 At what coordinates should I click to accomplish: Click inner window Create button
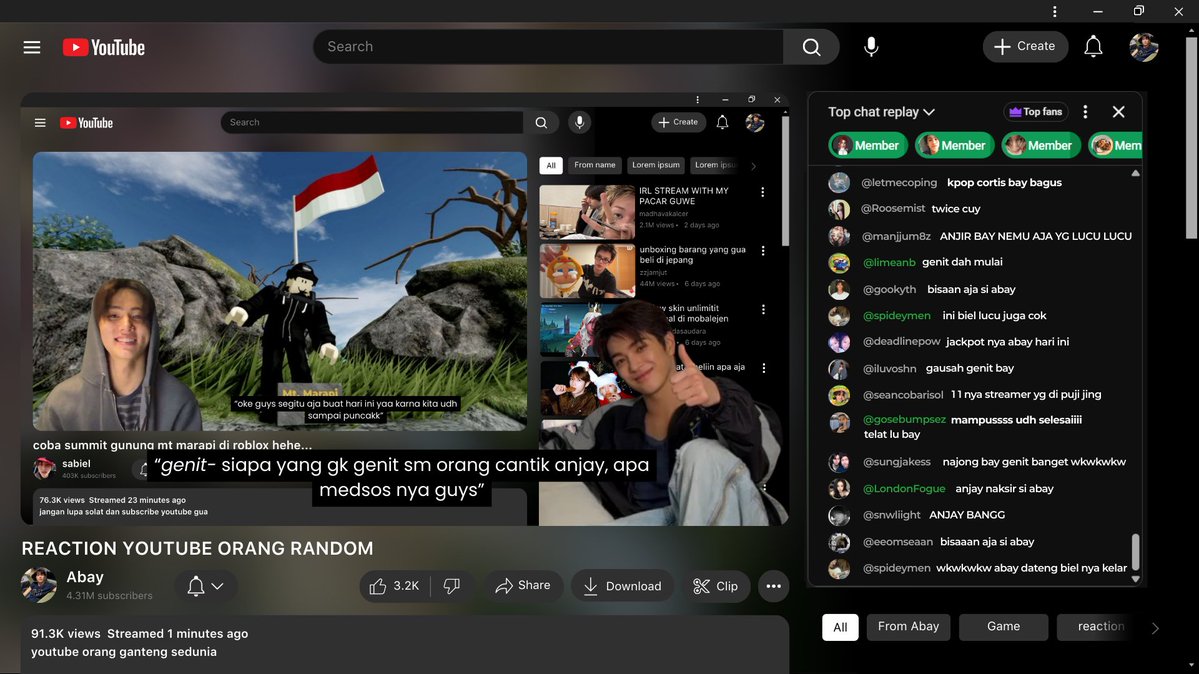point(678,122)
